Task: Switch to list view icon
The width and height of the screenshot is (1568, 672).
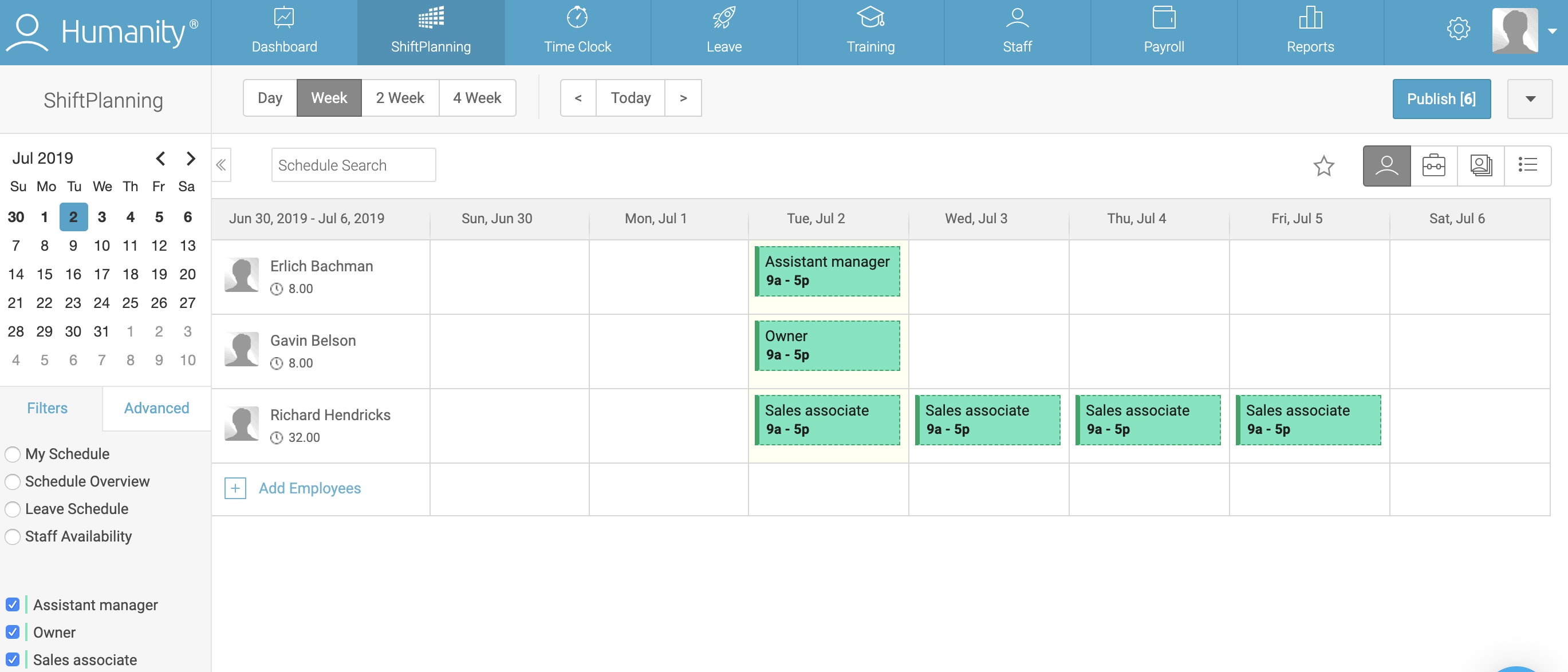Action: [1527, 165]
